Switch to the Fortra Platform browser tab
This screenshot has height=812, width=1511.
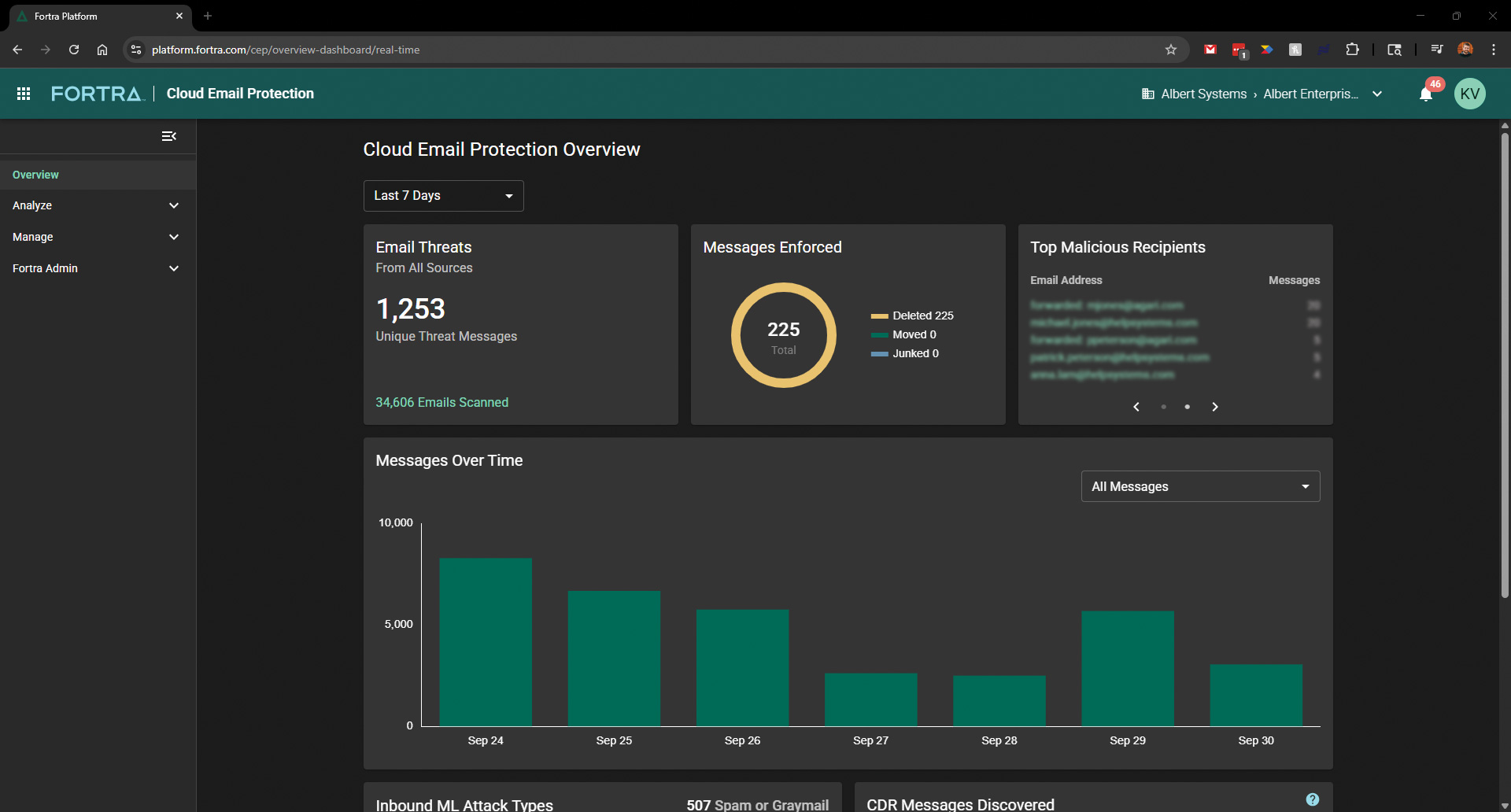tap(94, 16)
